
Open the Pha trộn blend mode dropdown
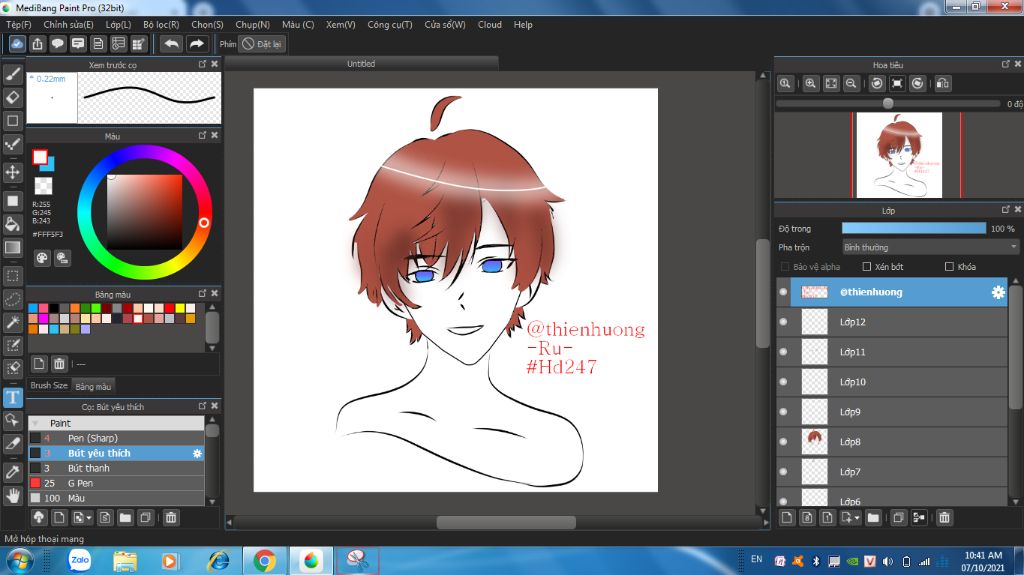(x=930, y=247)
